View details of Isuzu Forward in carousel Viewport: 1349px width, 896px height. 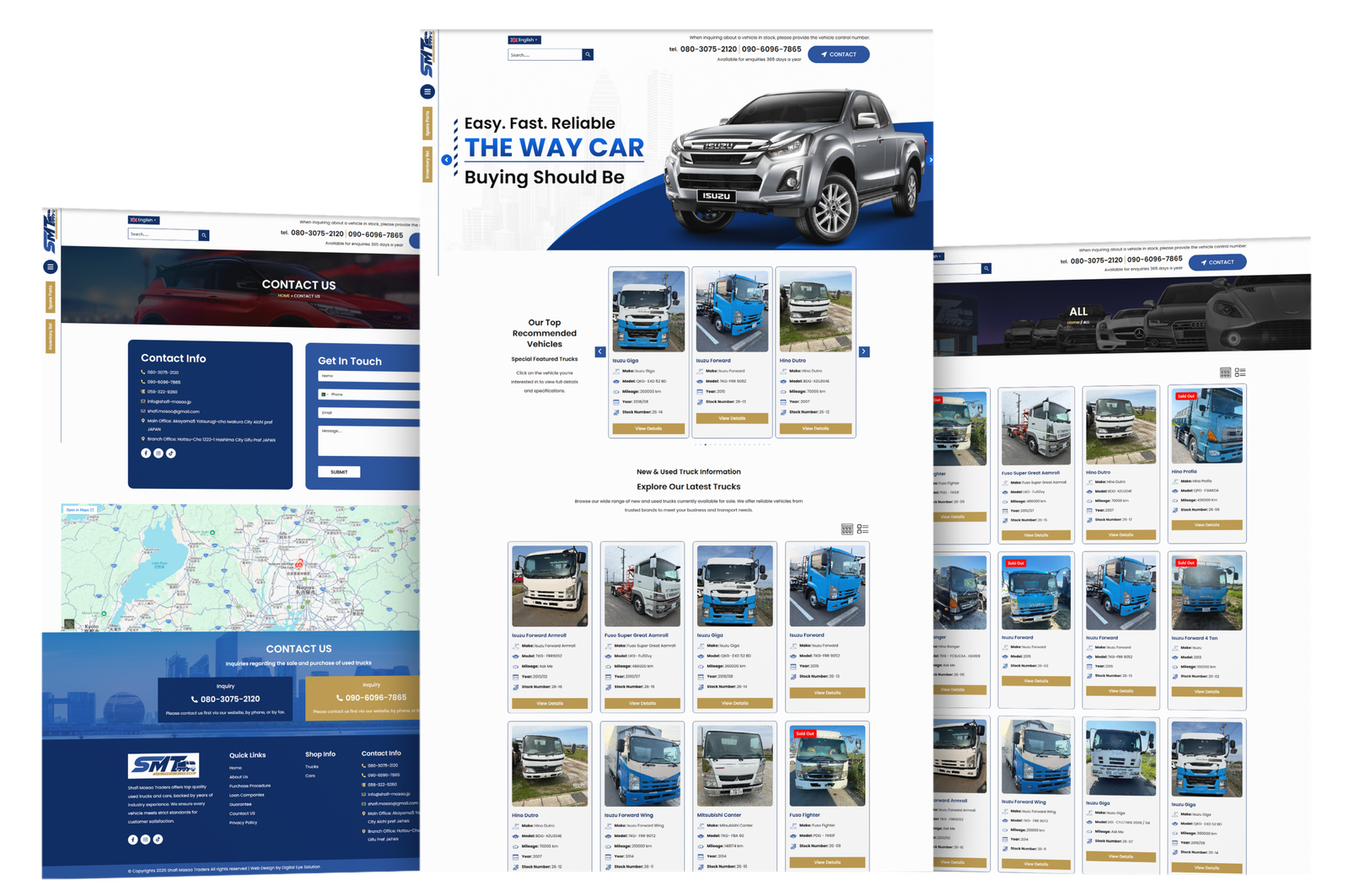tap(732, 418)
